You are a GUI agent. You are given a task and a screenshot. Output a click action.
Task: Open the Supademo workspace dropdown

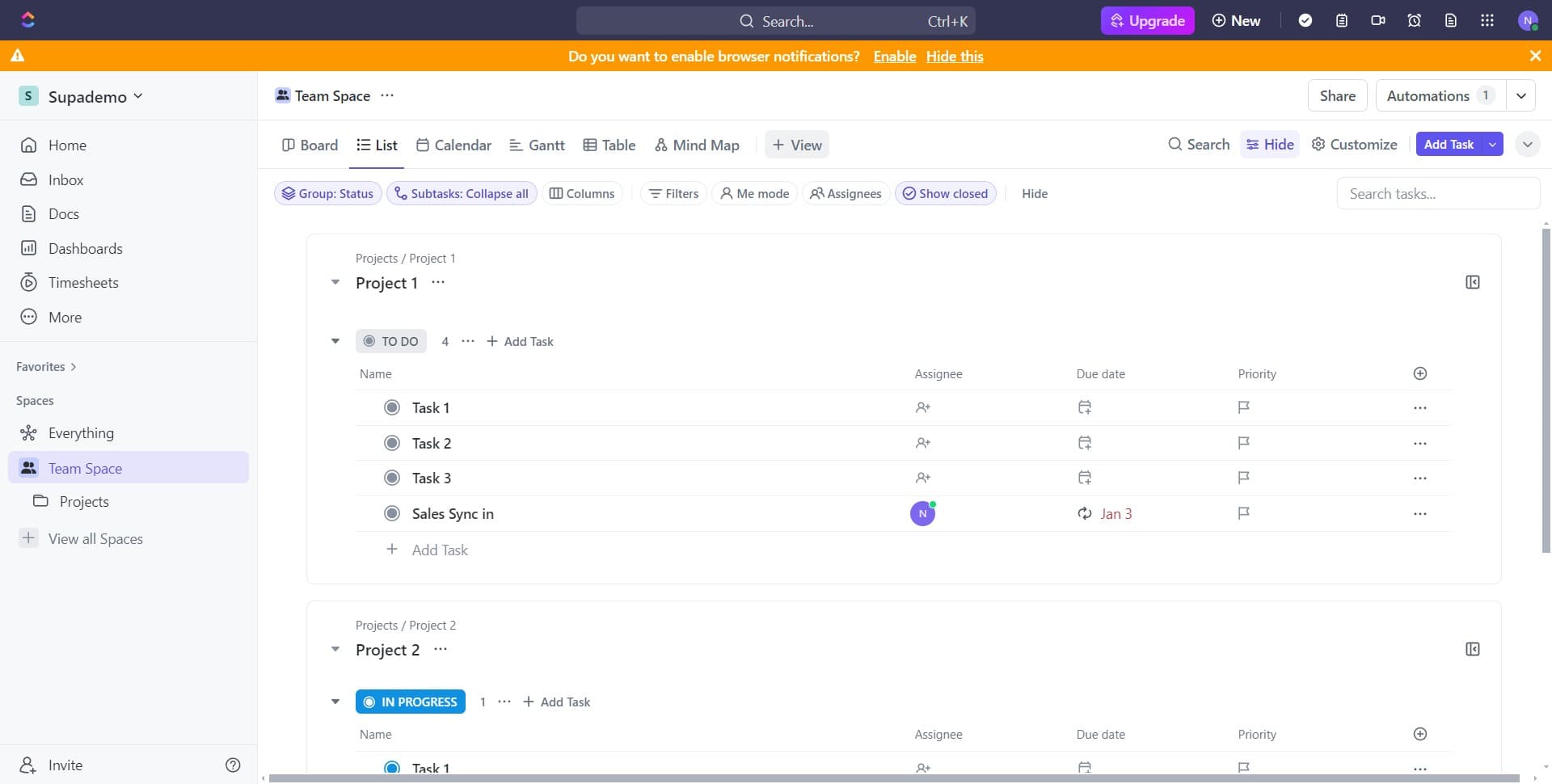pyautogui.click(x=137, y=95)
